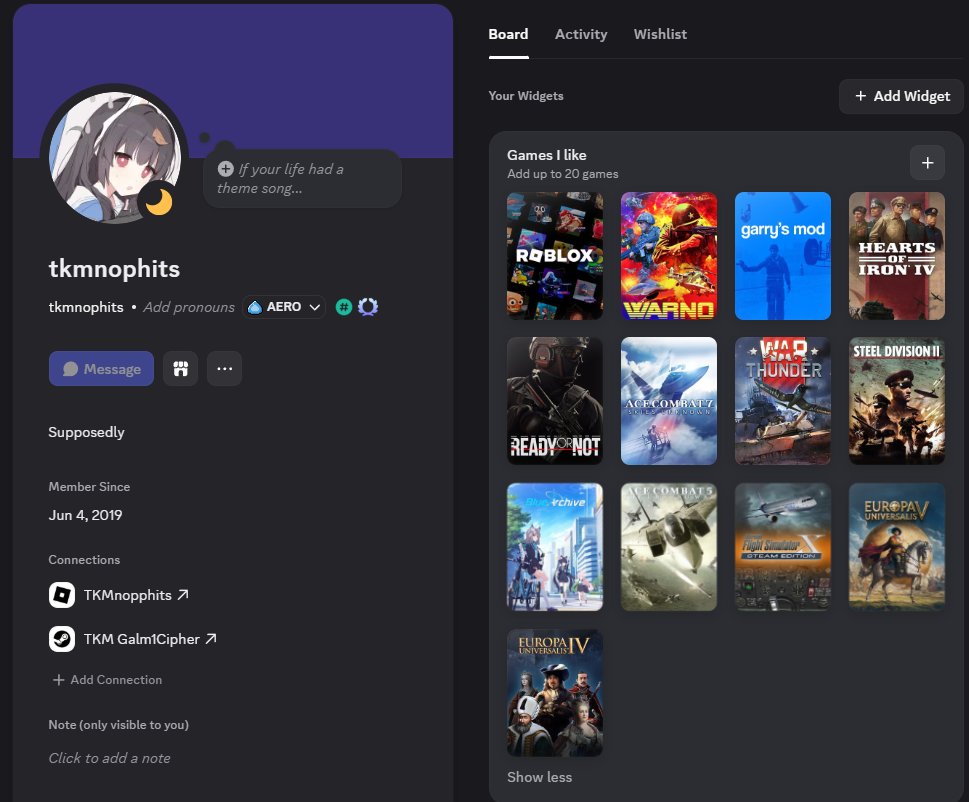Click the Message button

pos(101,368)
